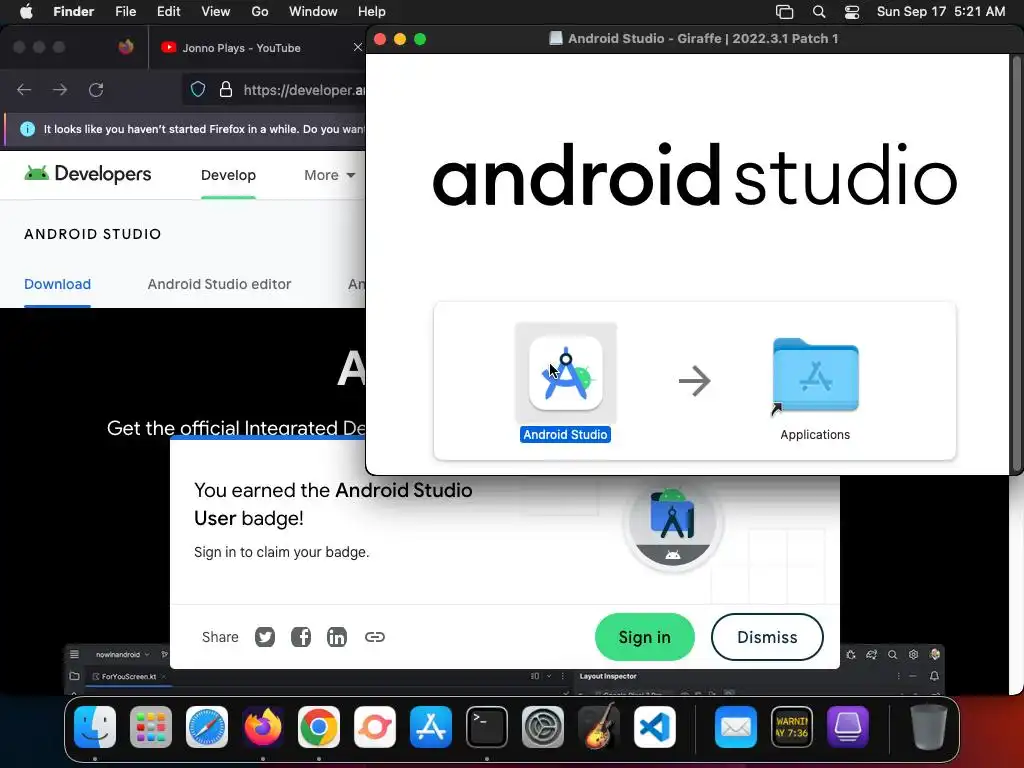1024x768 pixels.
Task: Open the orange ring app in Dock
Action: click(x=375, y=727)
